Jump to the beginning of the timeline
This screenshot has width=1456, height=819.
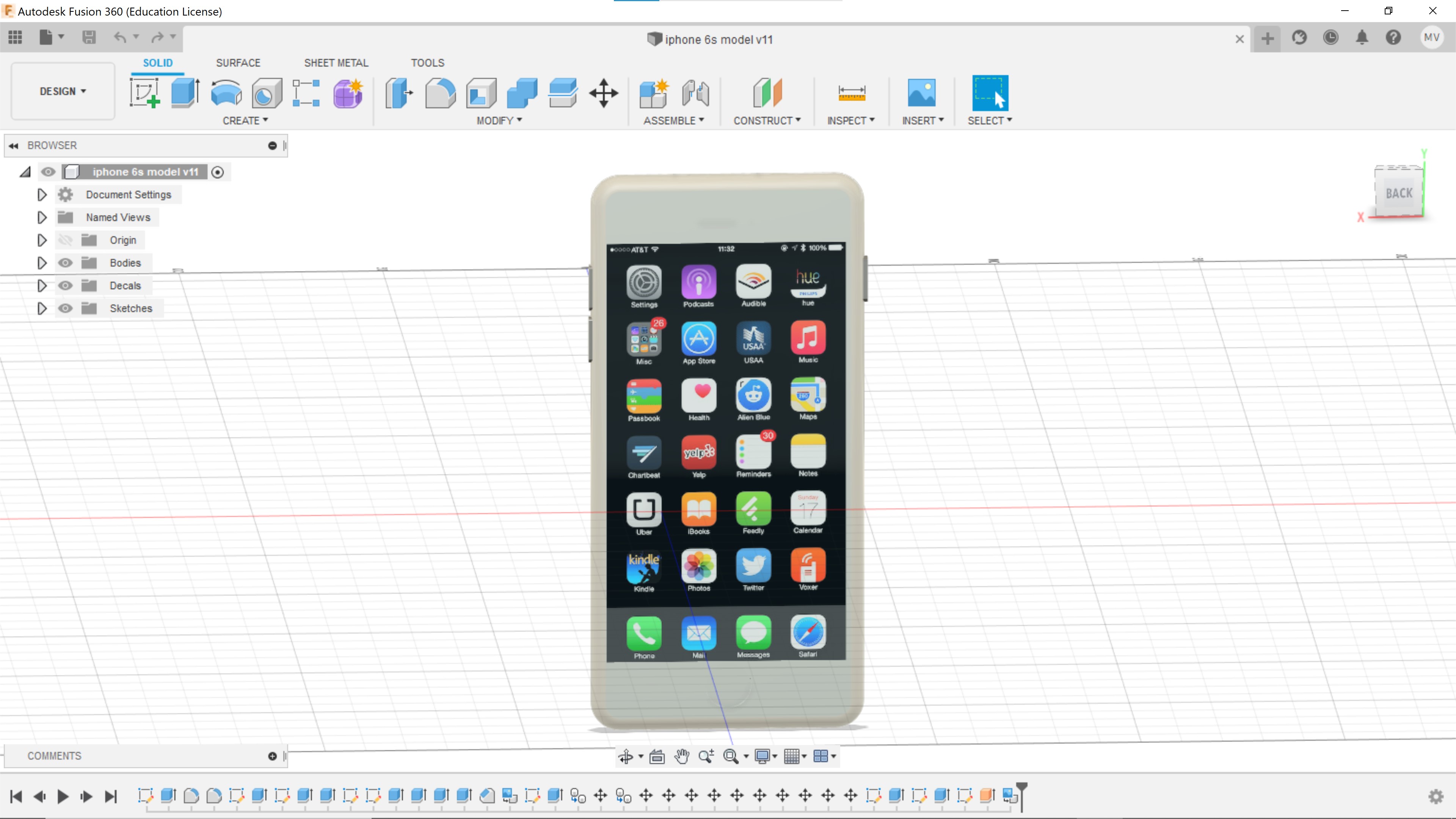16,796
